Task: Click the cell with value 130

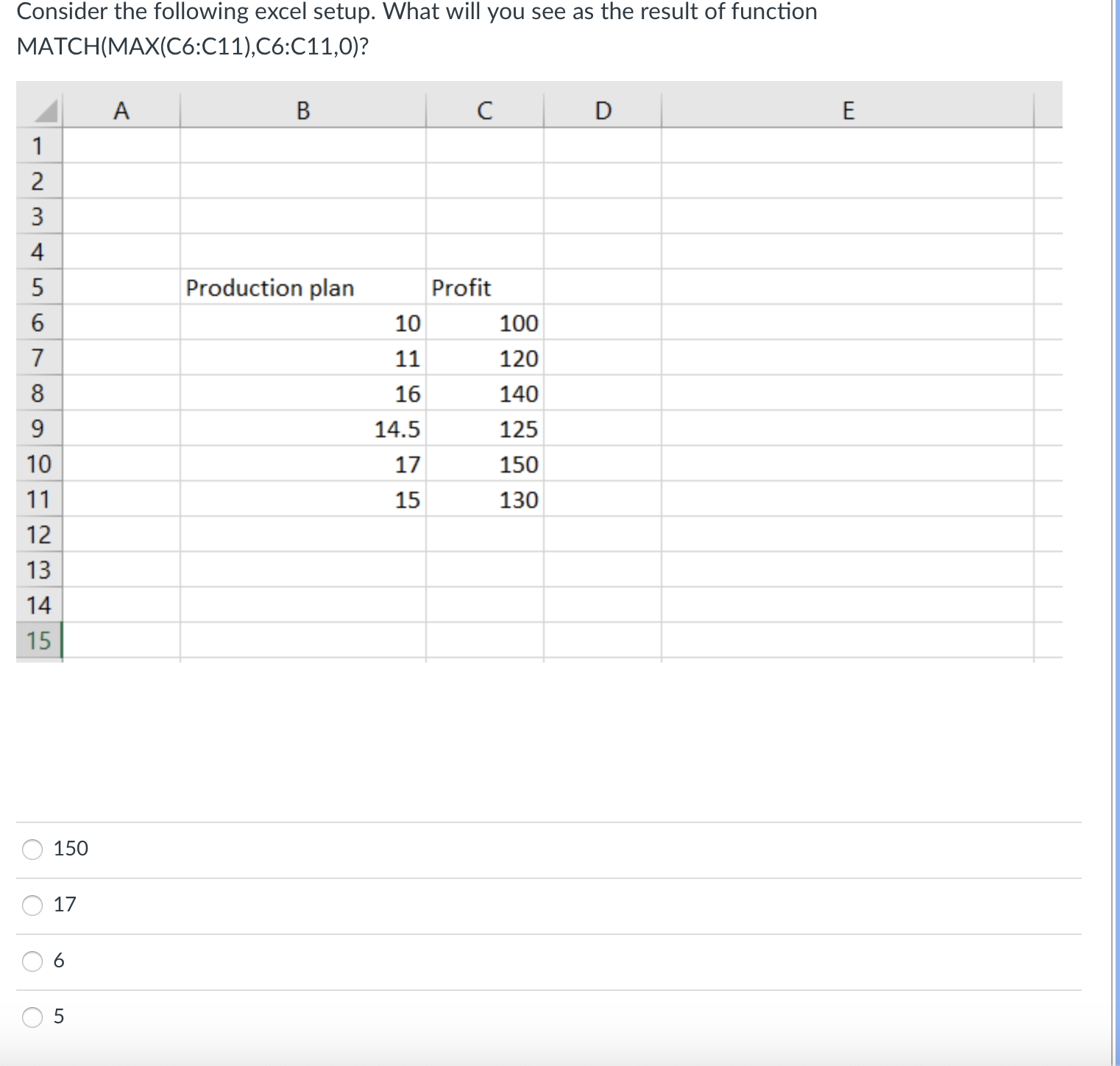Action: click(x=515, y=499)
